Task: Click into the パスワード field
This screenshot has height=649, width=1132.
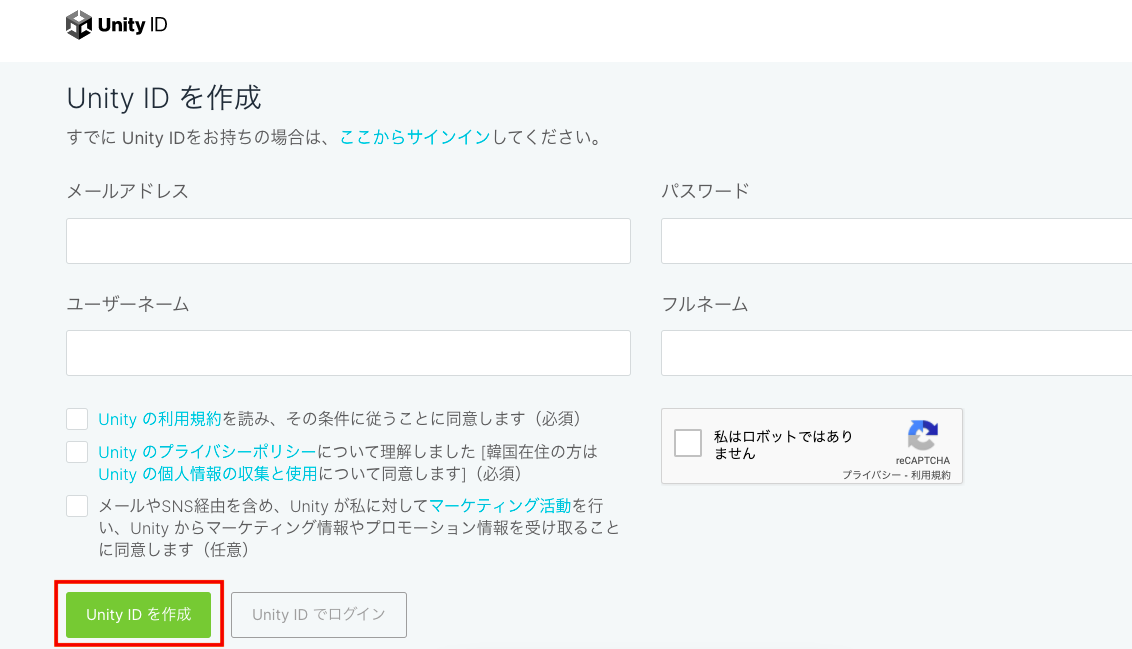Action: point(895,241)
